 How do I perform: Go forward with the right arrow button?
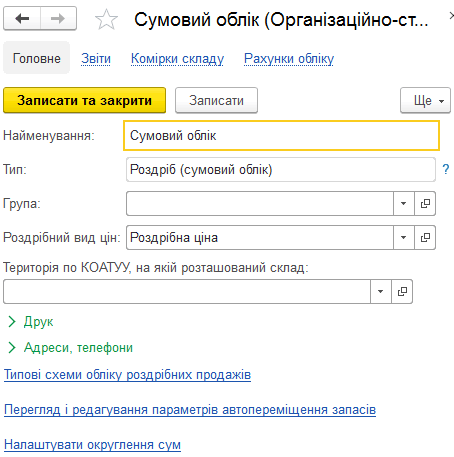pyautogui.click(x=58, y=19)
